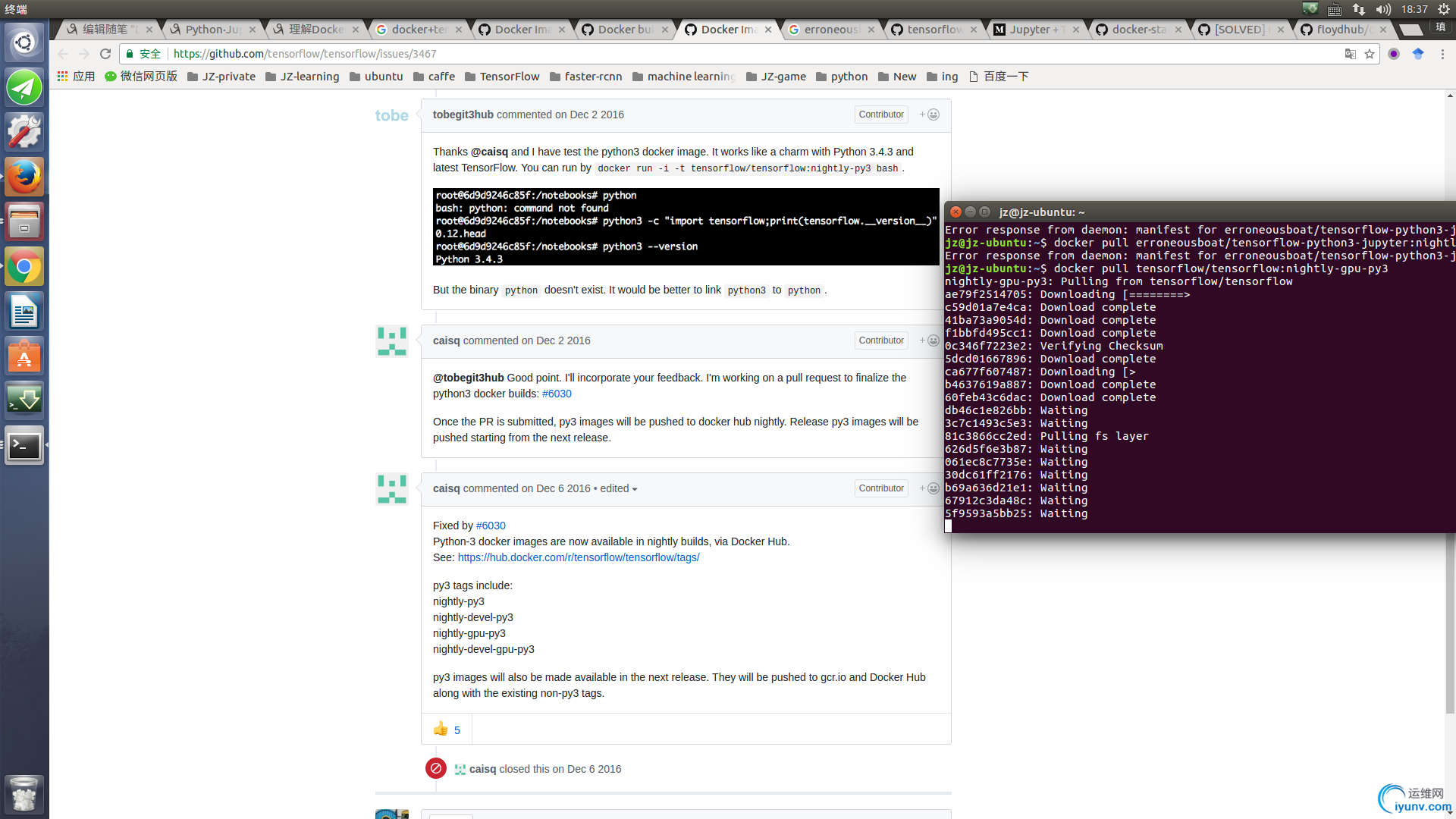Switch to Chrome via dock icon
Image resolution: width=1456 pixels, height=819 pixels.
tap(24, 266)
